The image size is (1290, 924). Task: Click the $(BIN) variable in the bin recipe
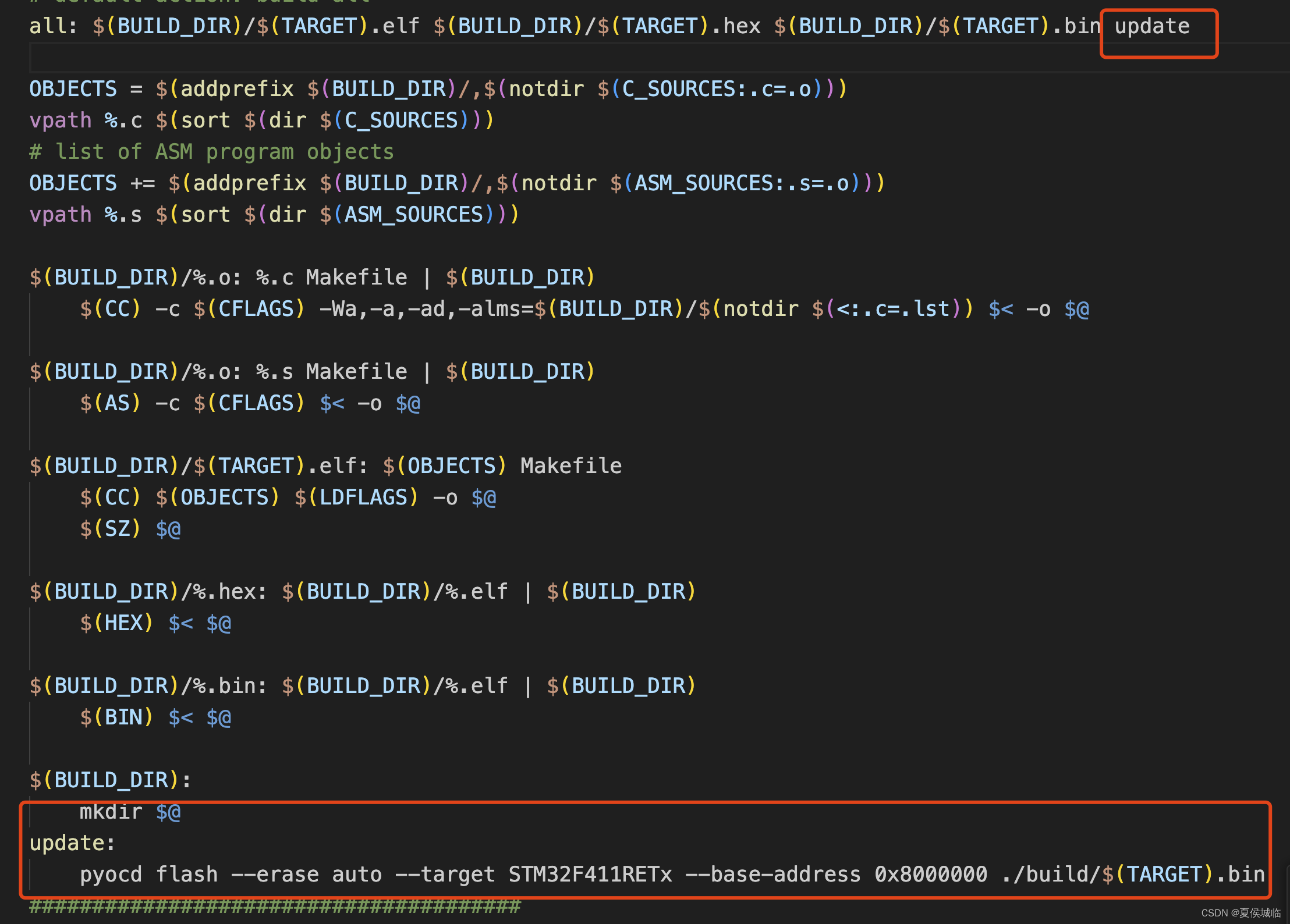point(116,717)
